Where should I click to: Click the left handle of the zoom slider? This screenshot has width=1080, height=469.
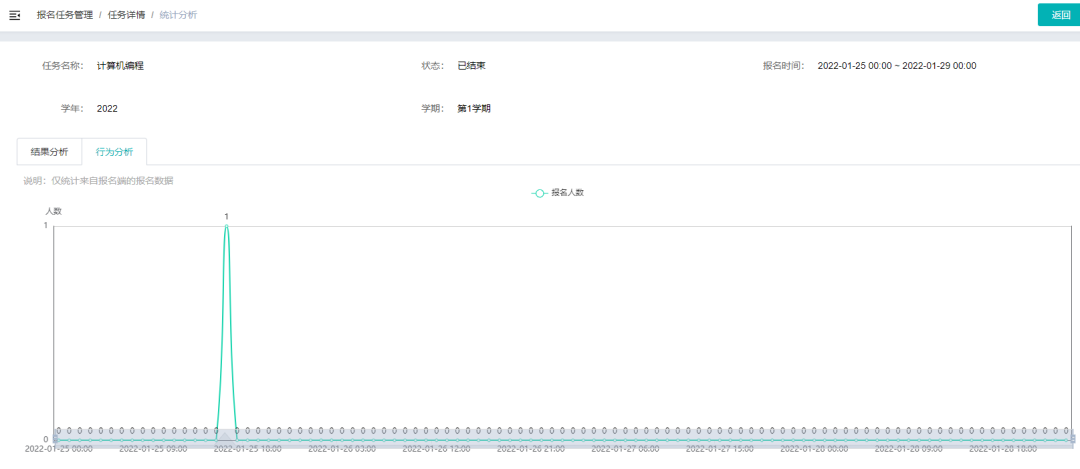(x=55, y=439)
